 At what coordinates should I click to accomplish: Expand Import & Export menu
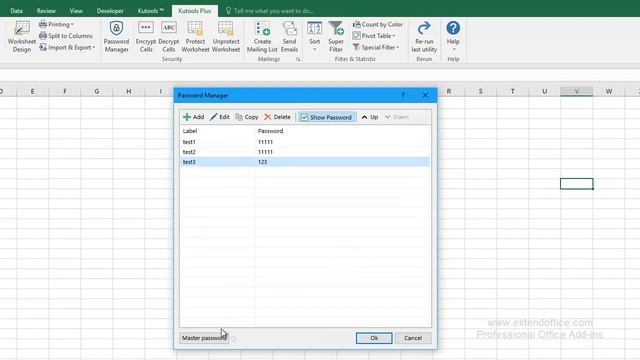point(67,47)
